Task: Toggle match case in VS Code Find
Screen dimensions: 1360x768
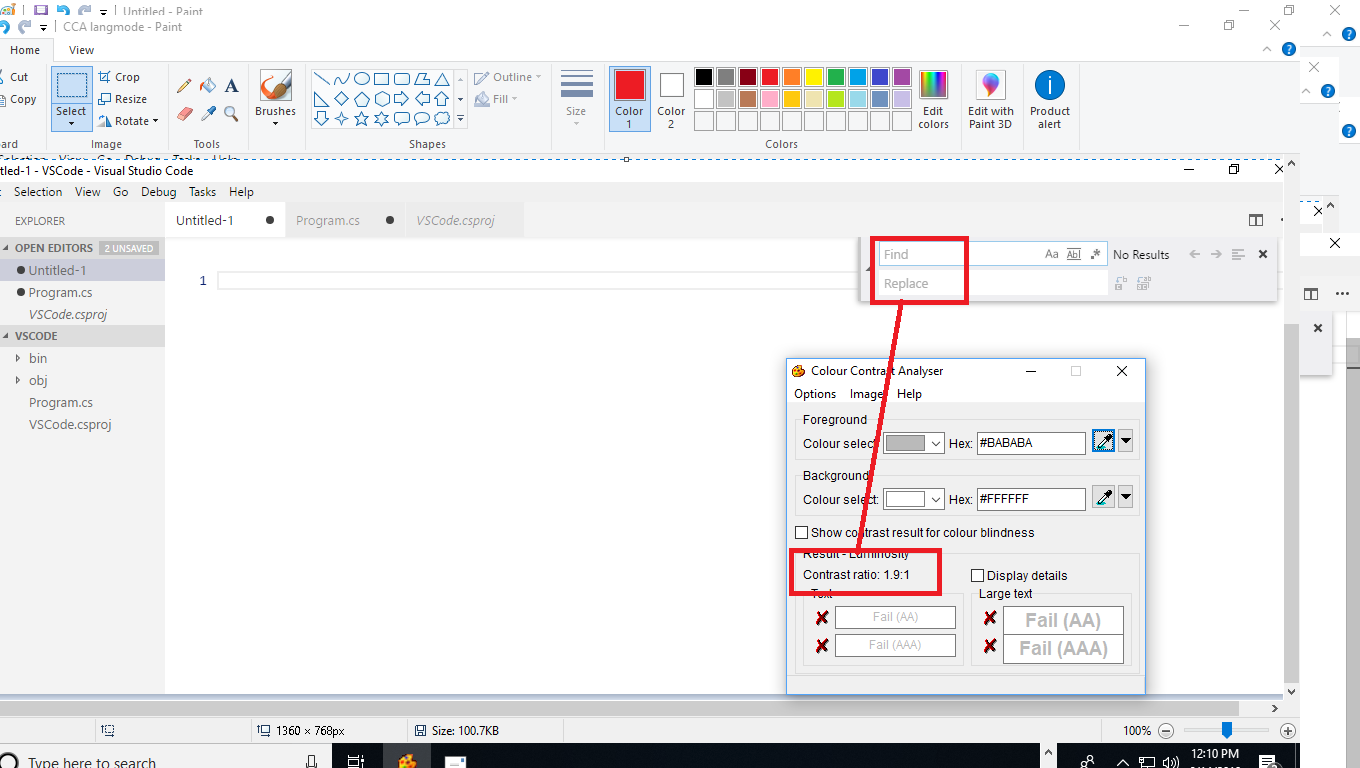Action: coord(1052,254)
